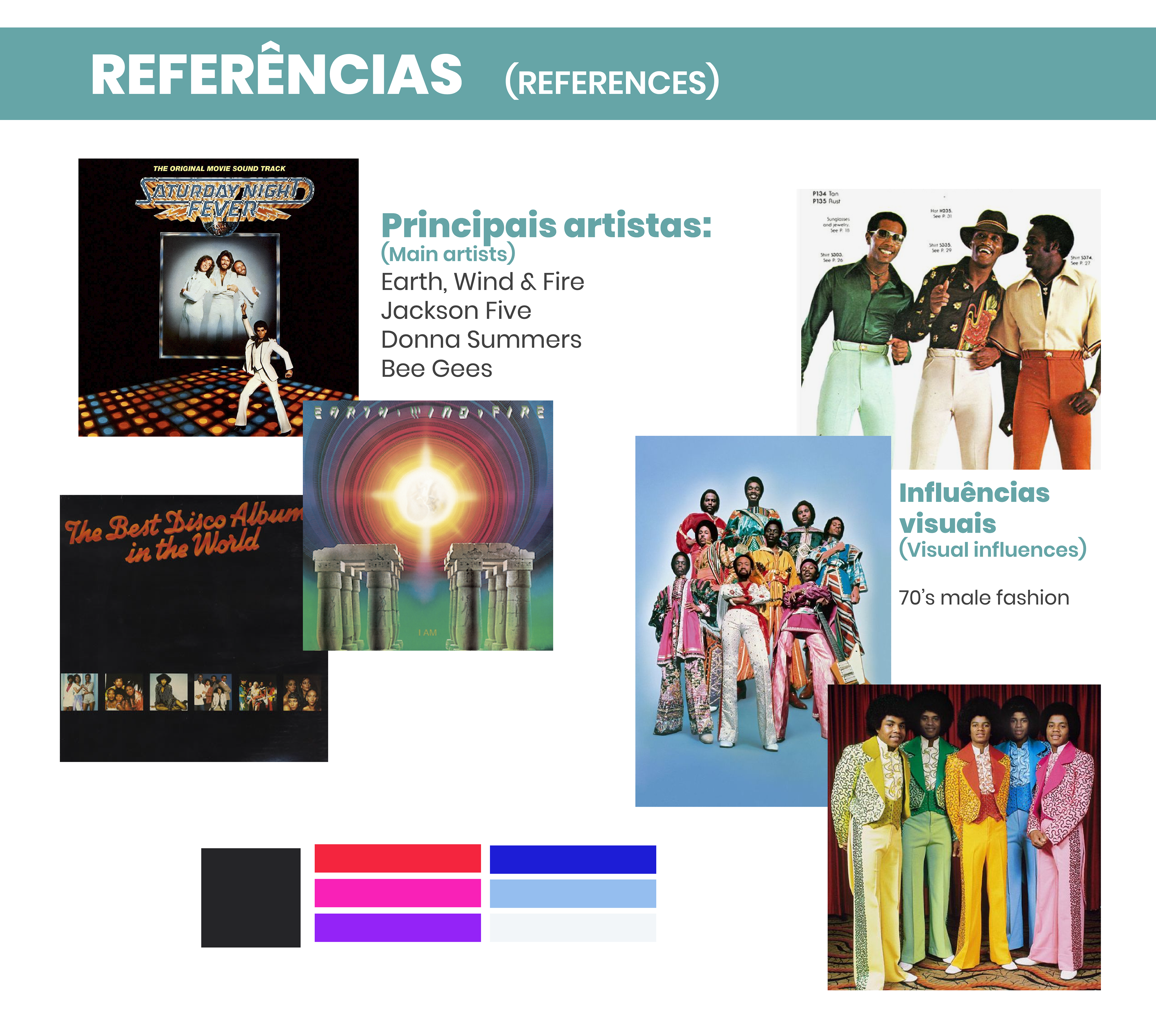The width and height of the screenshot is (1156, 1036).
Task: Click the Bee Gees list entry
Action: tap(437, 369)
